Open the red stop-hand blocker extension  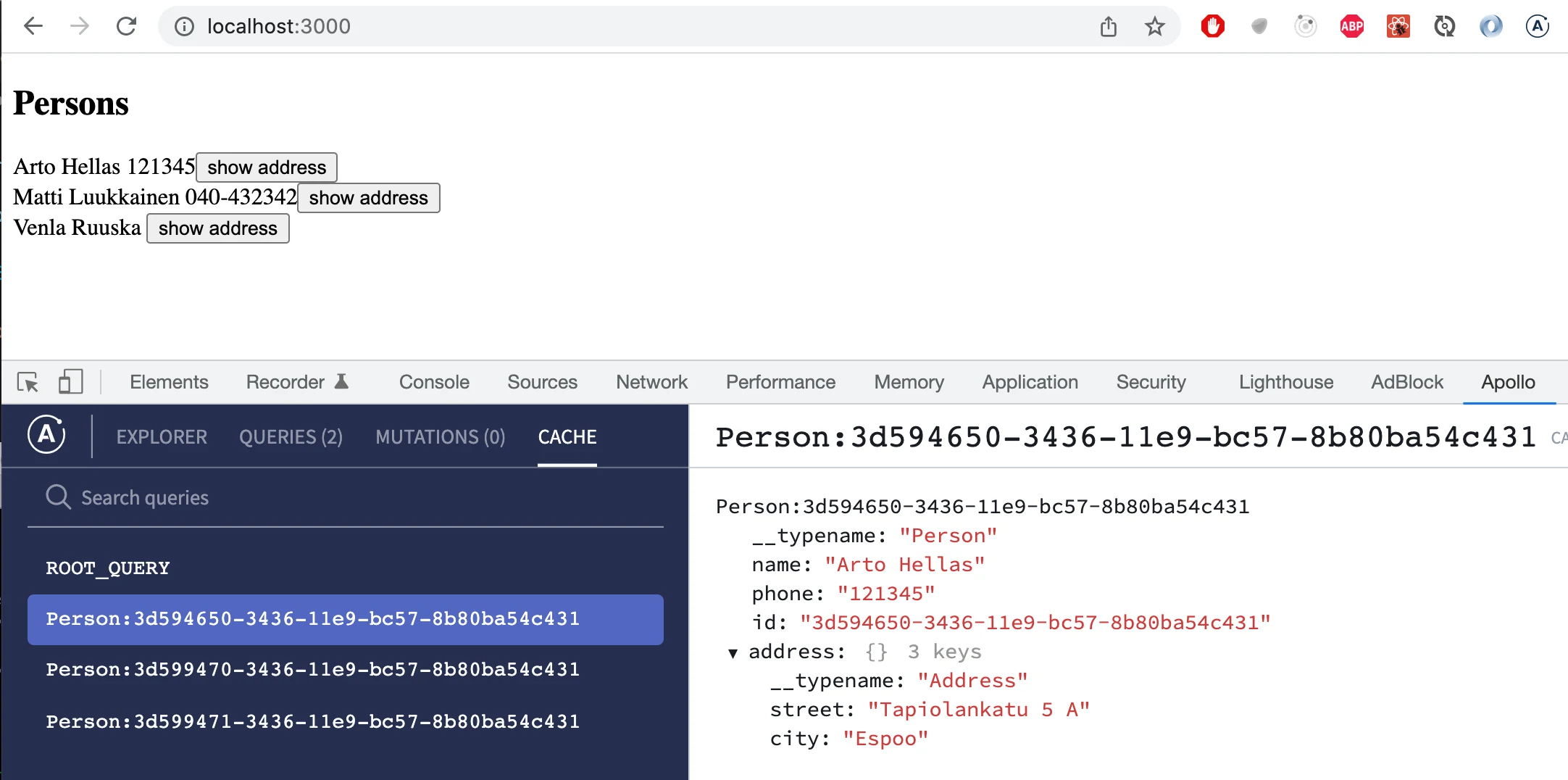1213,27
